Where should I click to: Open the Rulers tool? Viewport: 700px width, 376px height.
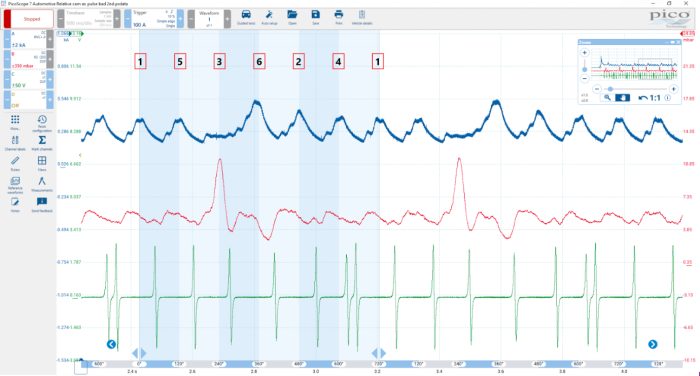click(x=15, y=163)
